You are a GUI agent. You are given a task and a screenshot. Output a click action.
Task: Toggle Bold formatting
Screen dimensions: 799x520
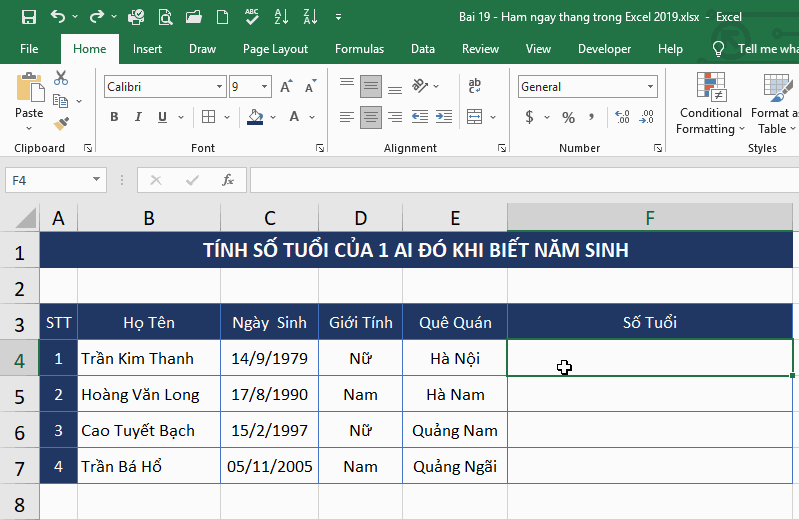[x=114, y=117]
